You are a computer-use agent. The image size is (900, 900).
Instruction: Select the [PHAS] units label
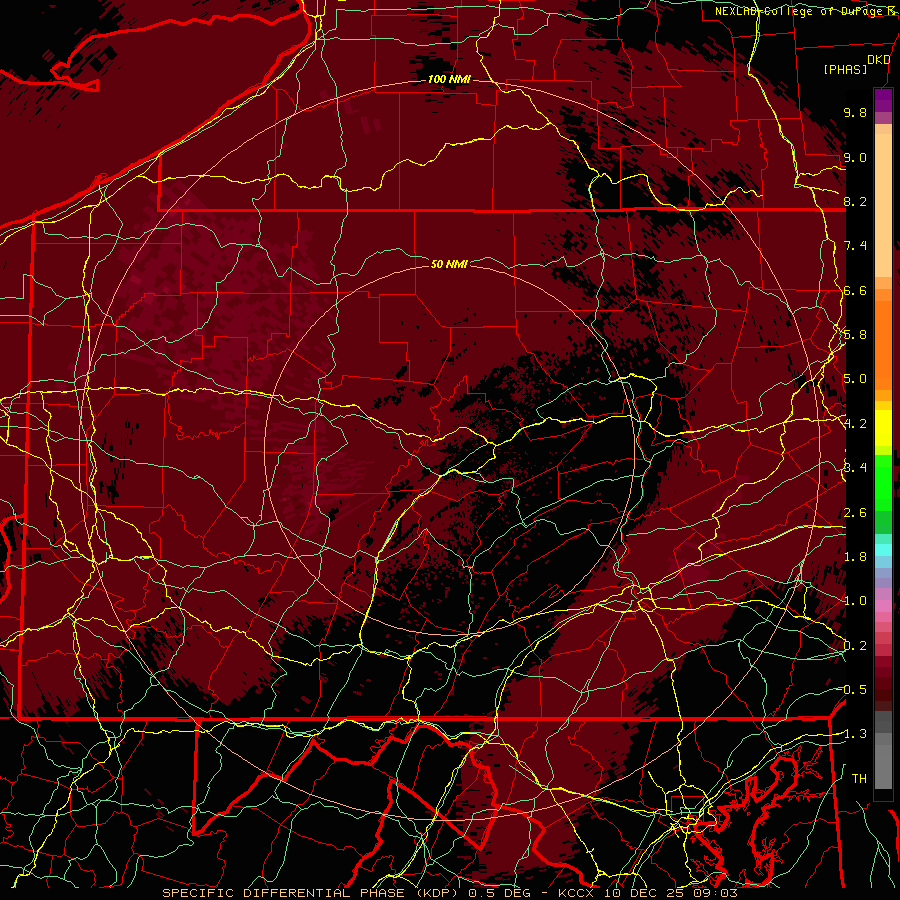point(845,70)
